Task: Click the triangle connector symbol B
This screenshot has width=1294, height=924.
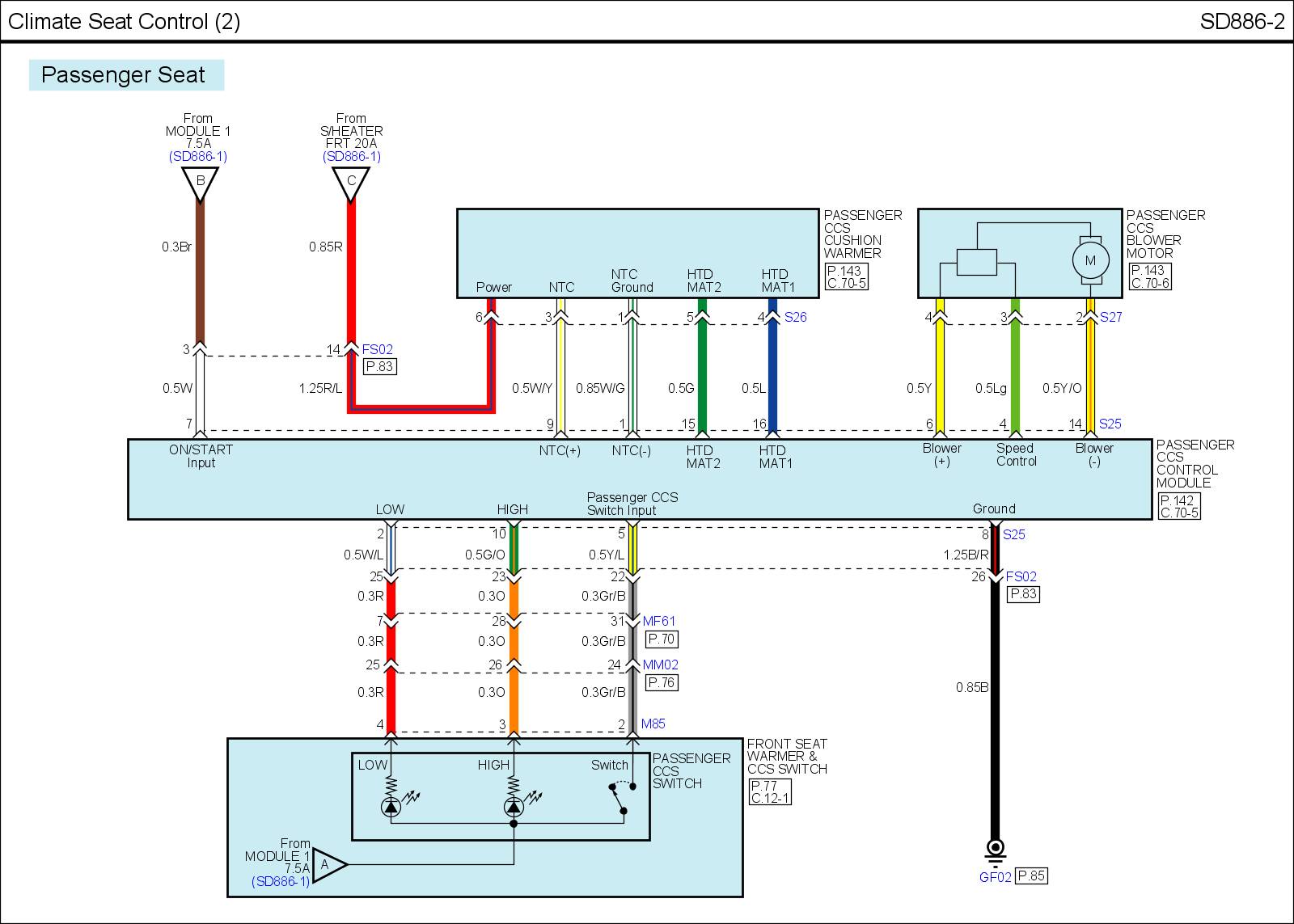Action: [x=200, y=184]
